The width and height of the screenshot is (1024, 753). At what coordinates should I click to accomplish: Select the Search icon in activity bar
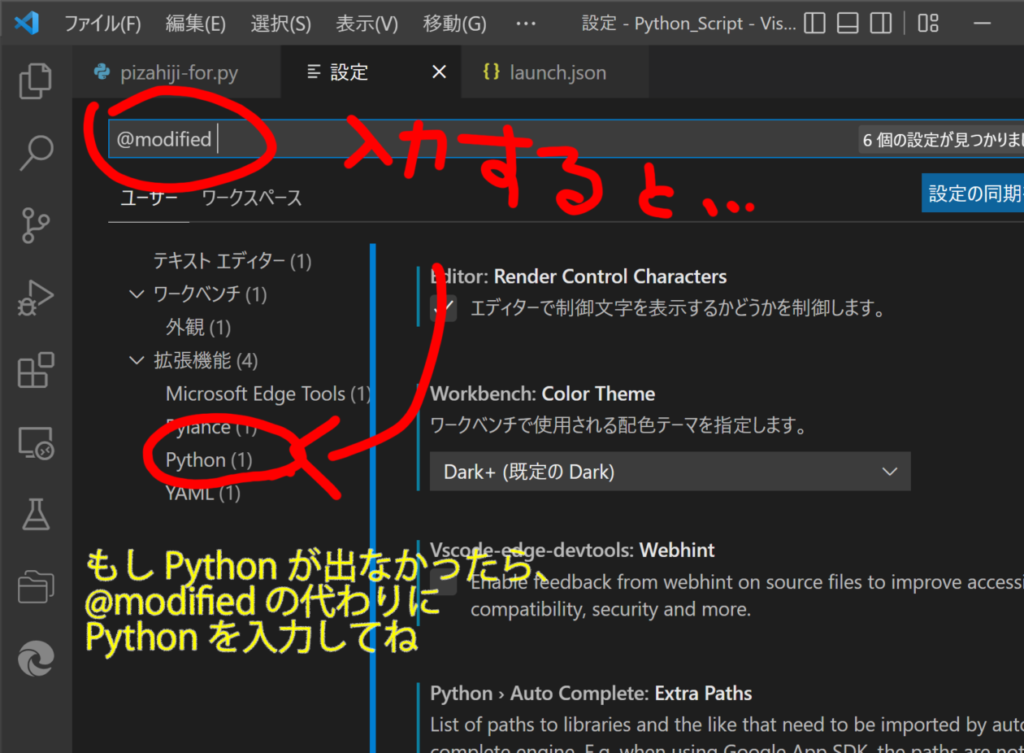(35, 152)
